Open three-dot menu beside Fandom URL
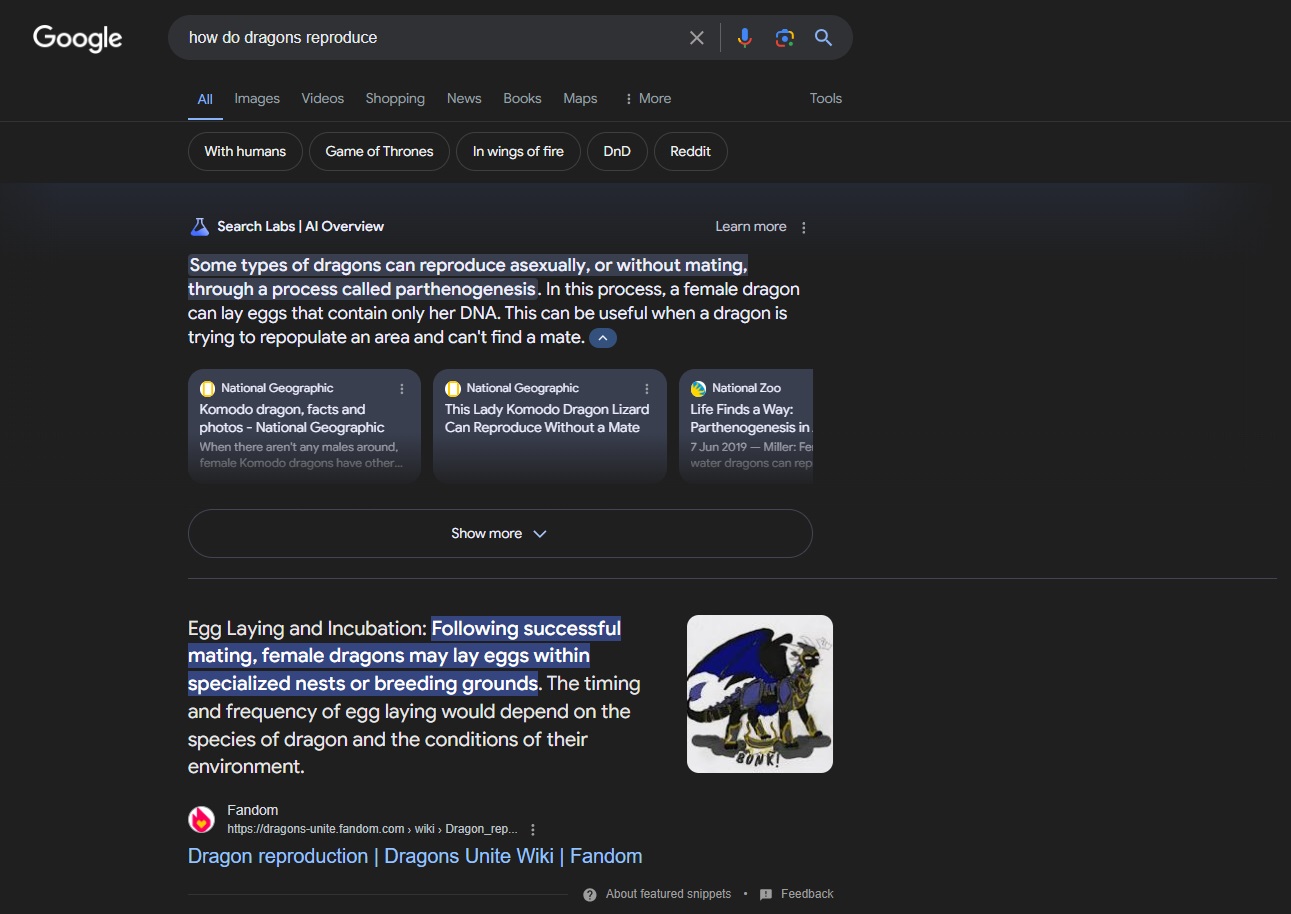 coord(533,830)
